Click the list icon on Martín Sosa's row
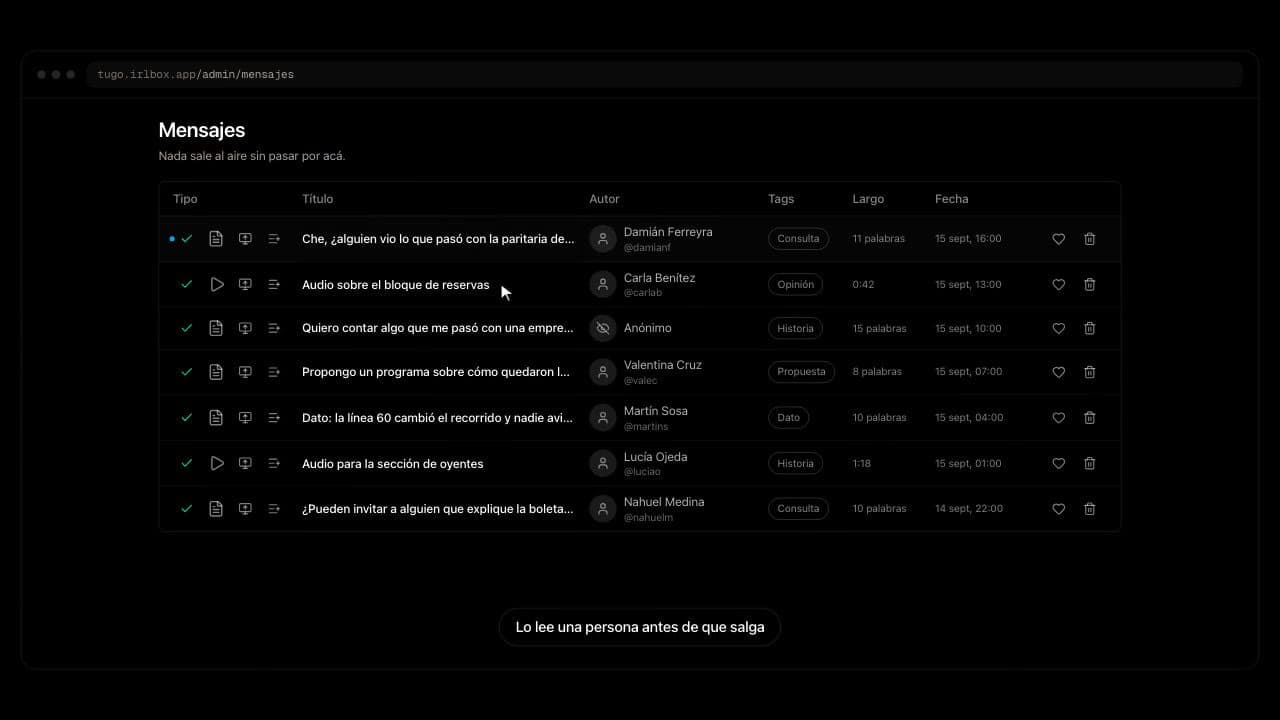Image resolution: width=1280 pixels, height=720 pixels. point(274,418)
